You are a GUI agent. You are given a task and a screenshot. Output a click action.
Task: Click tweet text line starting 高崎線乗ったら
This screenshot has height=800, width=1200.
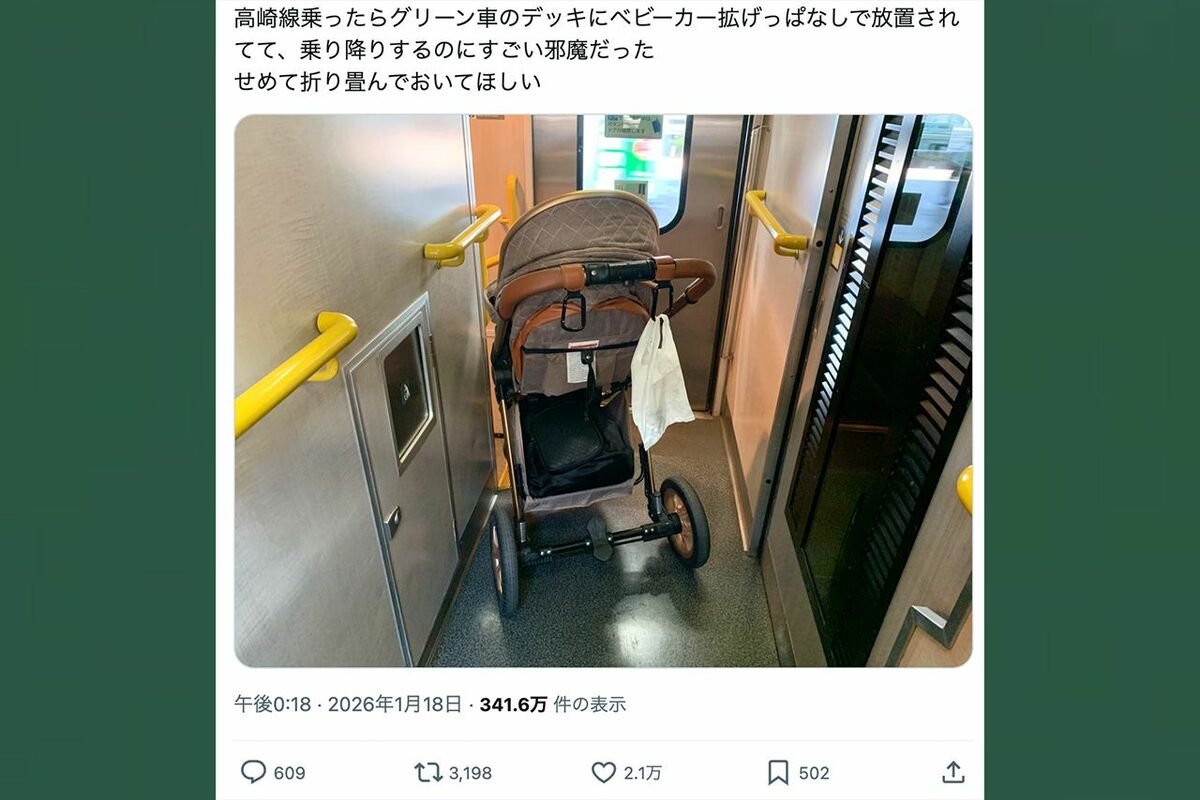click(x=597, y=18)
